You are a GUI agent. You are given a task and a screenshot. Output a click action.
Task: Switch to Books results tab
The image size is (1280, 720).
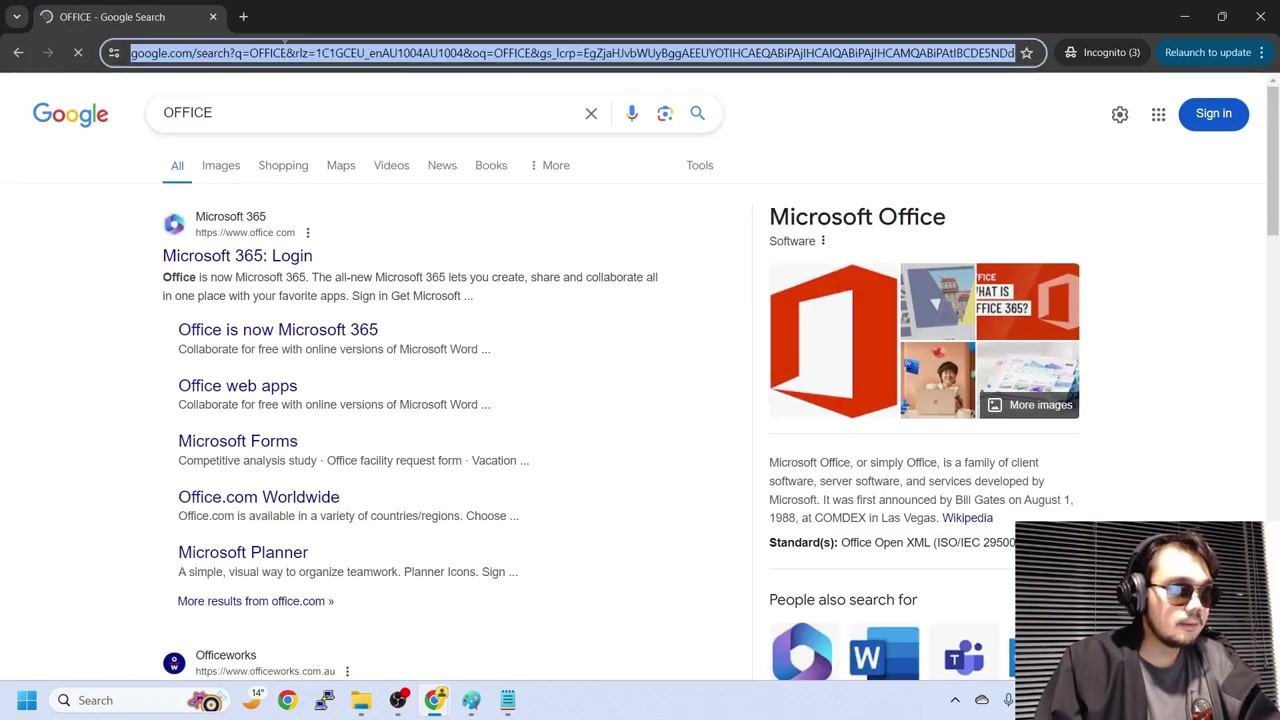(491, 166)
